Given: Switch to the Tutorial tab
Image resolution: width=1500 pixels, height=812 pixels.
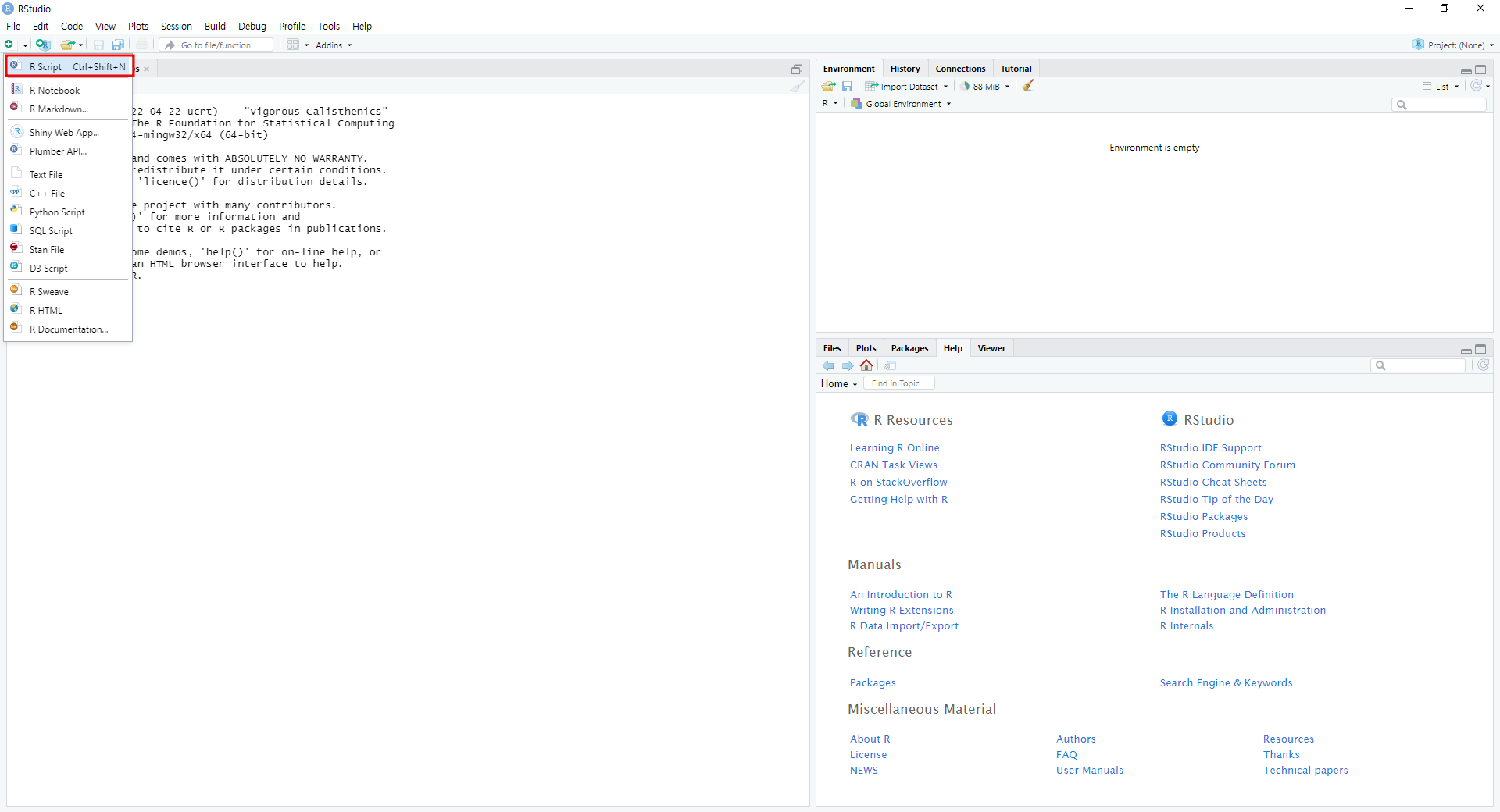Looking at the screenshot, I should (1016, 69).
